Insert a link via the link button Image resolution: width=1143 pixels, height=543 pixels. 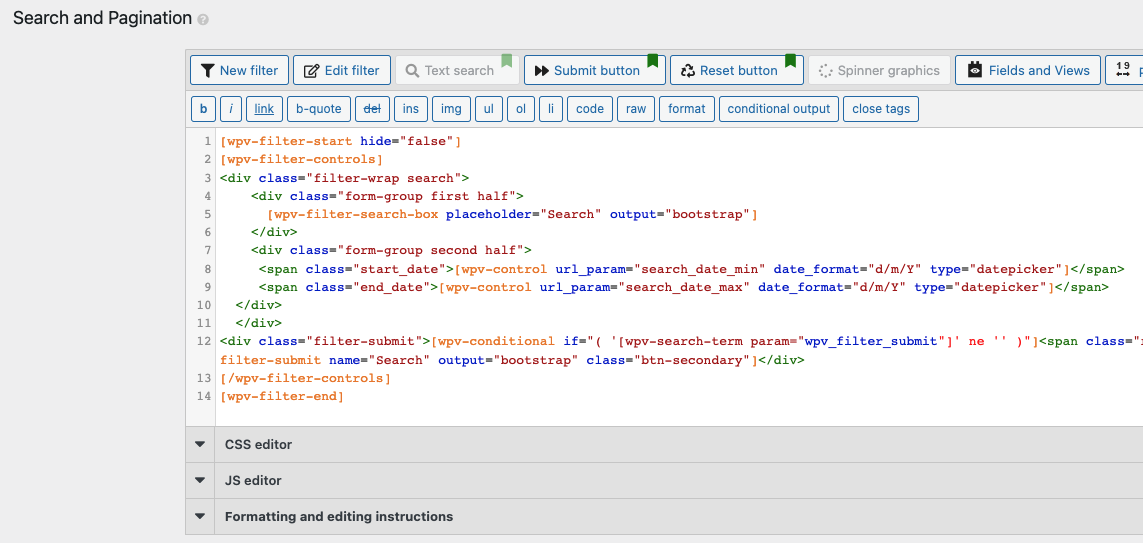(x=264, y=109)
